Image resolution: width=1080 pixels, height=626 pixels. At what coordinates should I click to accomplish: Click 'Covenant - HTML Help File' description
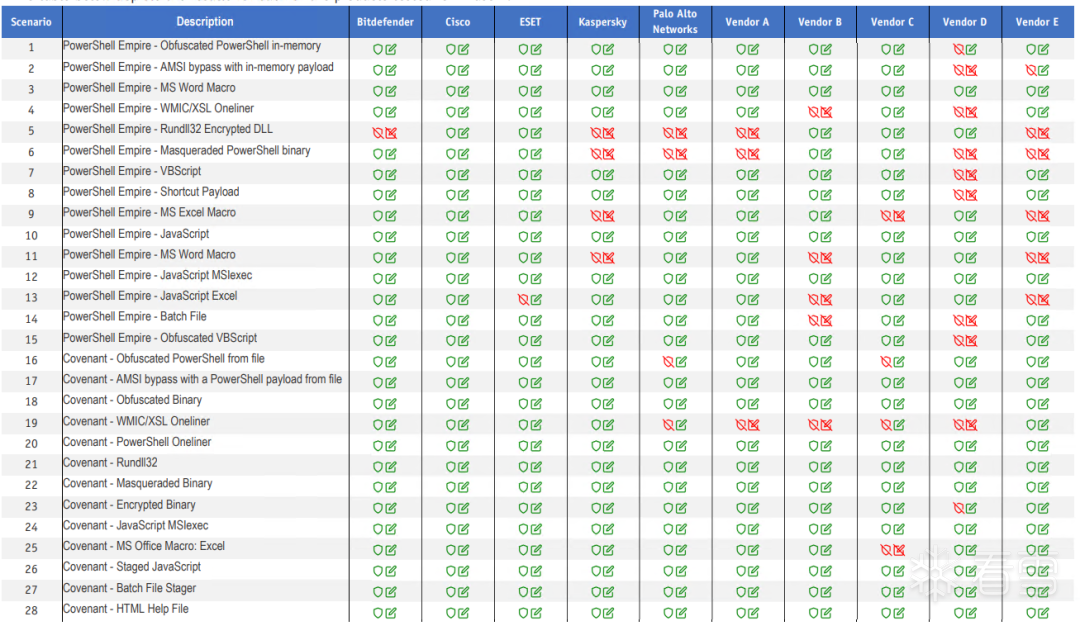click(x=126, y=609)
